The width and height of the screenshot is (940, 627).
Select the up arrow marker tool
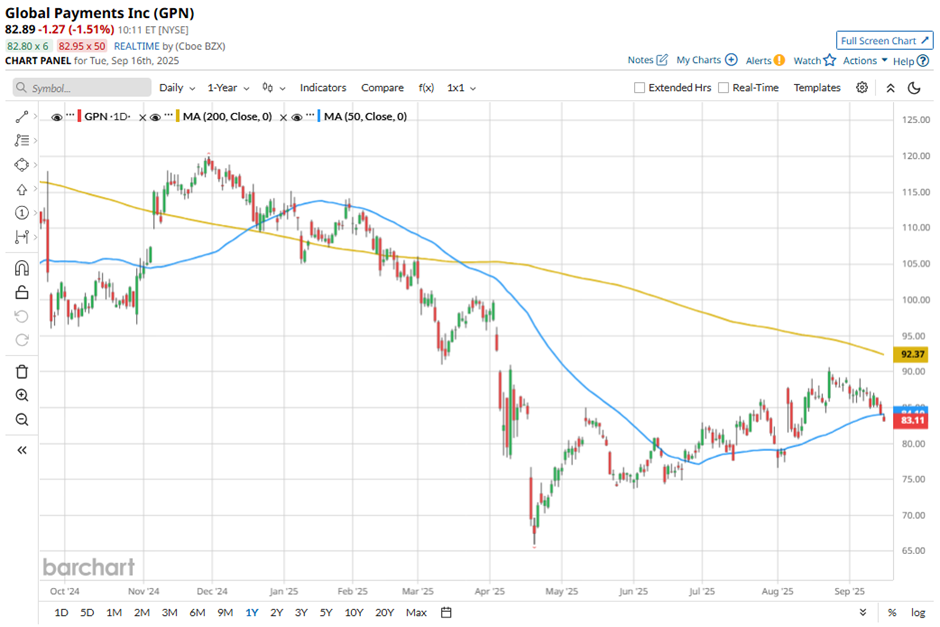click(x=22, y=189)
